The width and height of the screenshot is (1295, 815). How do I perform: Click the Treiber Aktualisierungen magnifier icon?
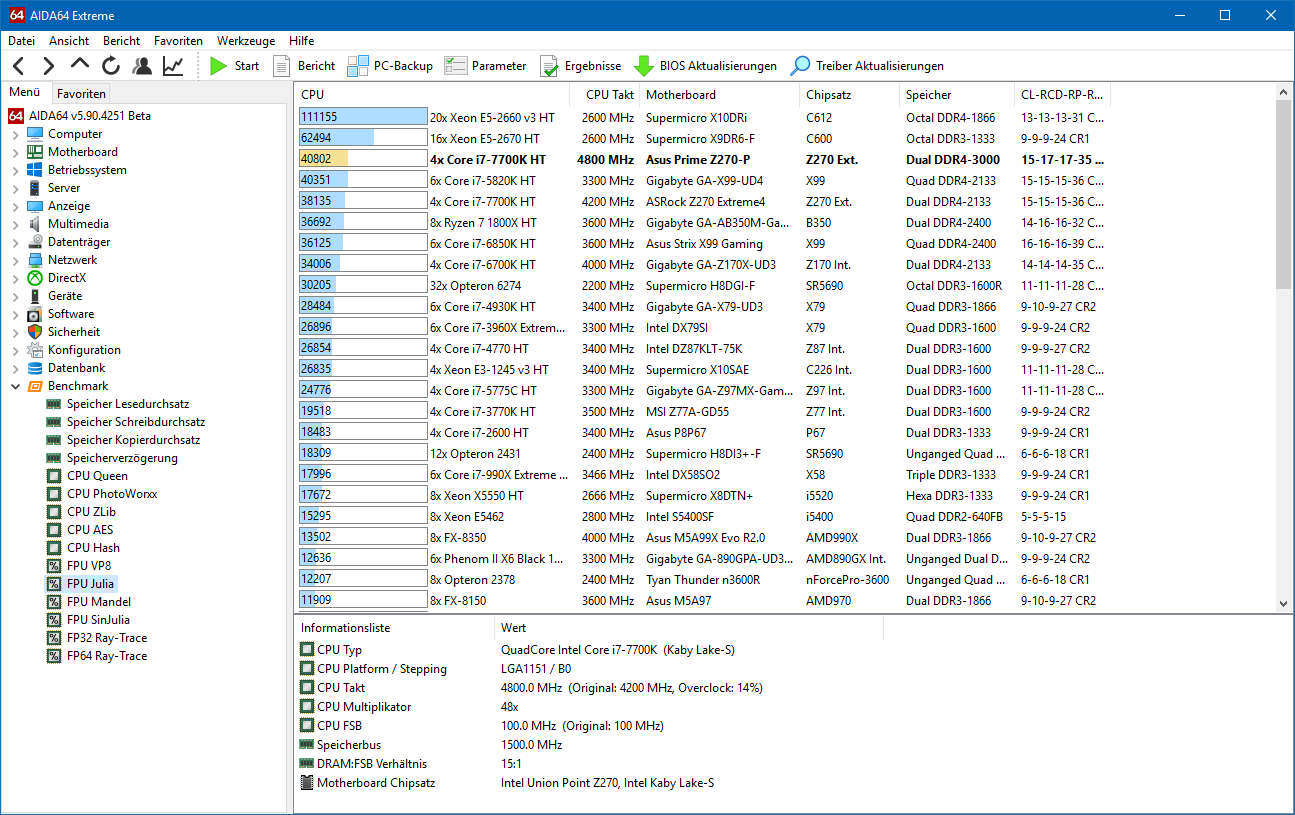800,66
